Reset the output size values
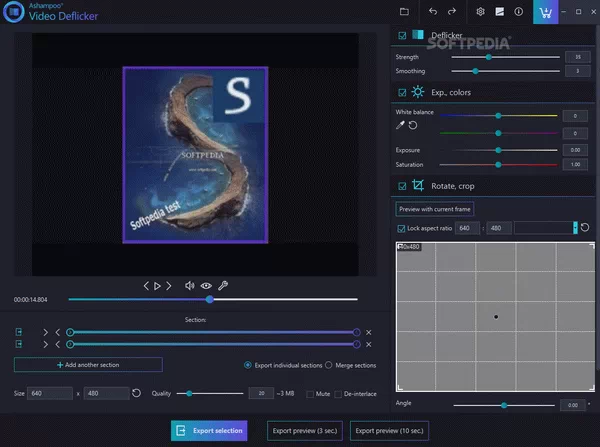Screen dimensions: 600x447 [136, 393]
